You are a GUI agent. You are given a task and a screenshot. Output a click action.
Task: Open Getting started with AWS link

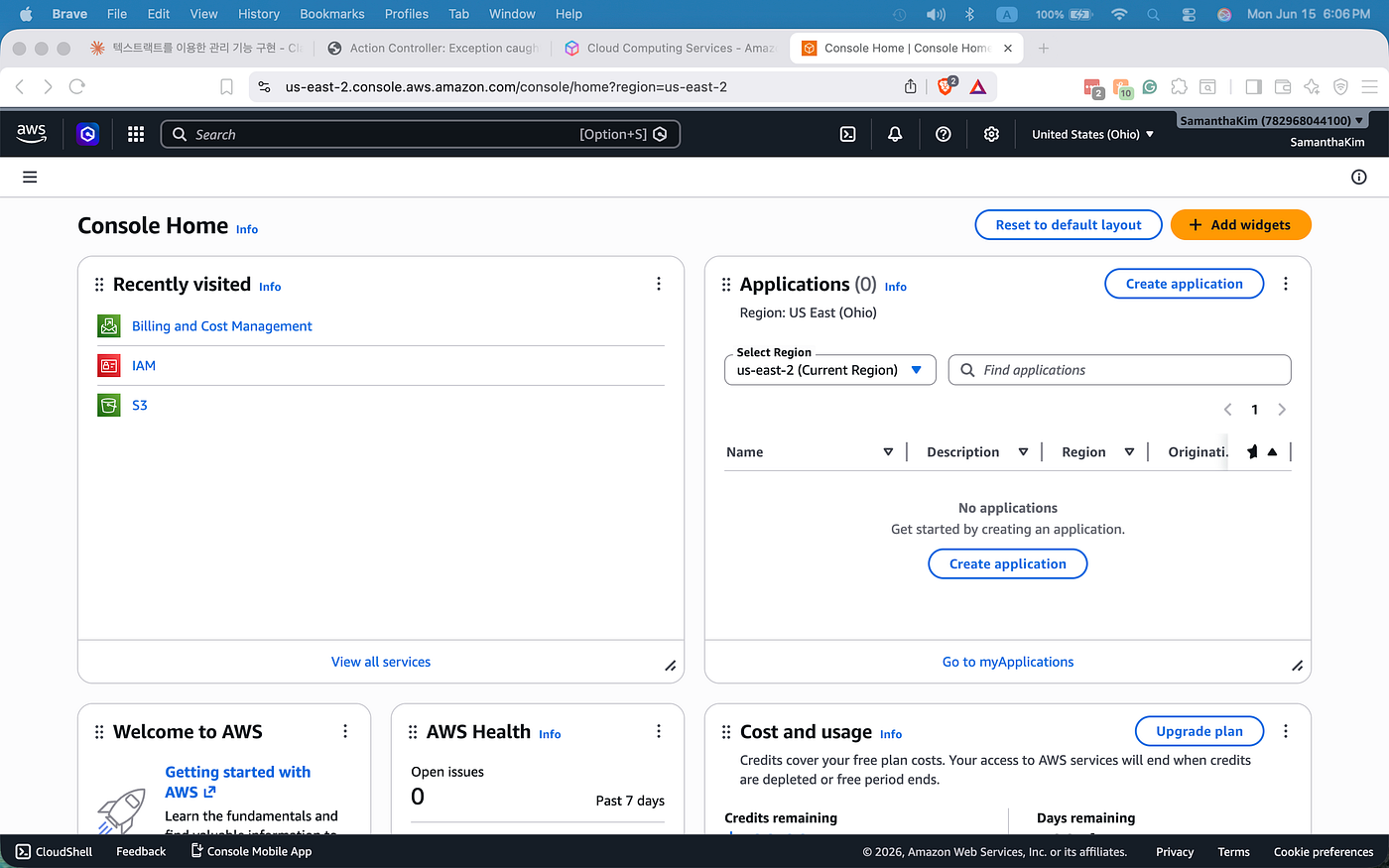tap(238, 782)
